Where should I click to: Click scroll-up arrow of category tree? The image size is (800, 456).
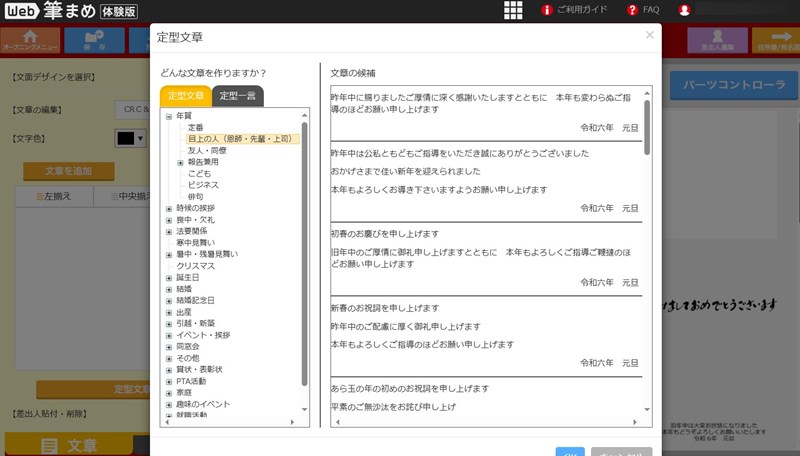[x=305, y=115]
